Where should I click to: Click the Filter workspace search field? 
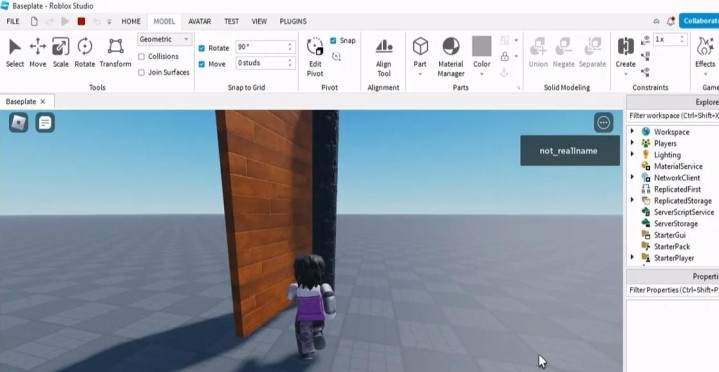[x=673, y=116]
